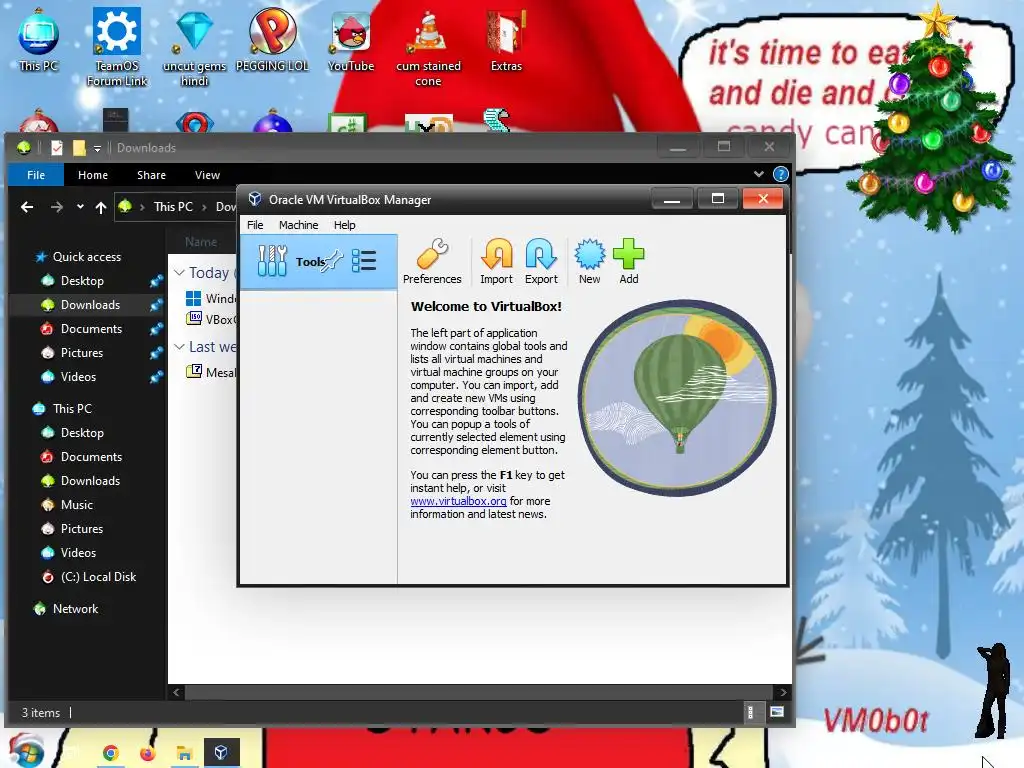The image size is (1024, 768).
Task: Select the Windows file under Today
Action: 212,298
